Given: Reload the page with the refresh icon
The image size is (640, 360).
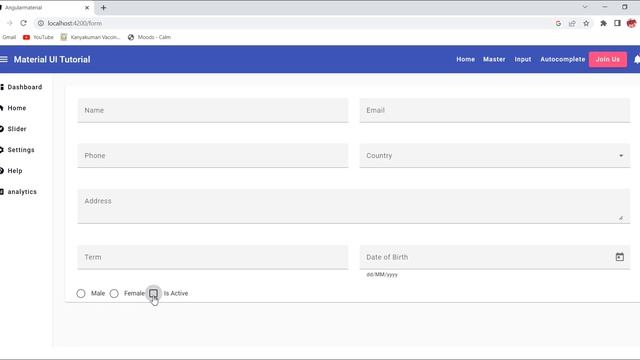Looking at the screenshot, I should pos(23,23).
